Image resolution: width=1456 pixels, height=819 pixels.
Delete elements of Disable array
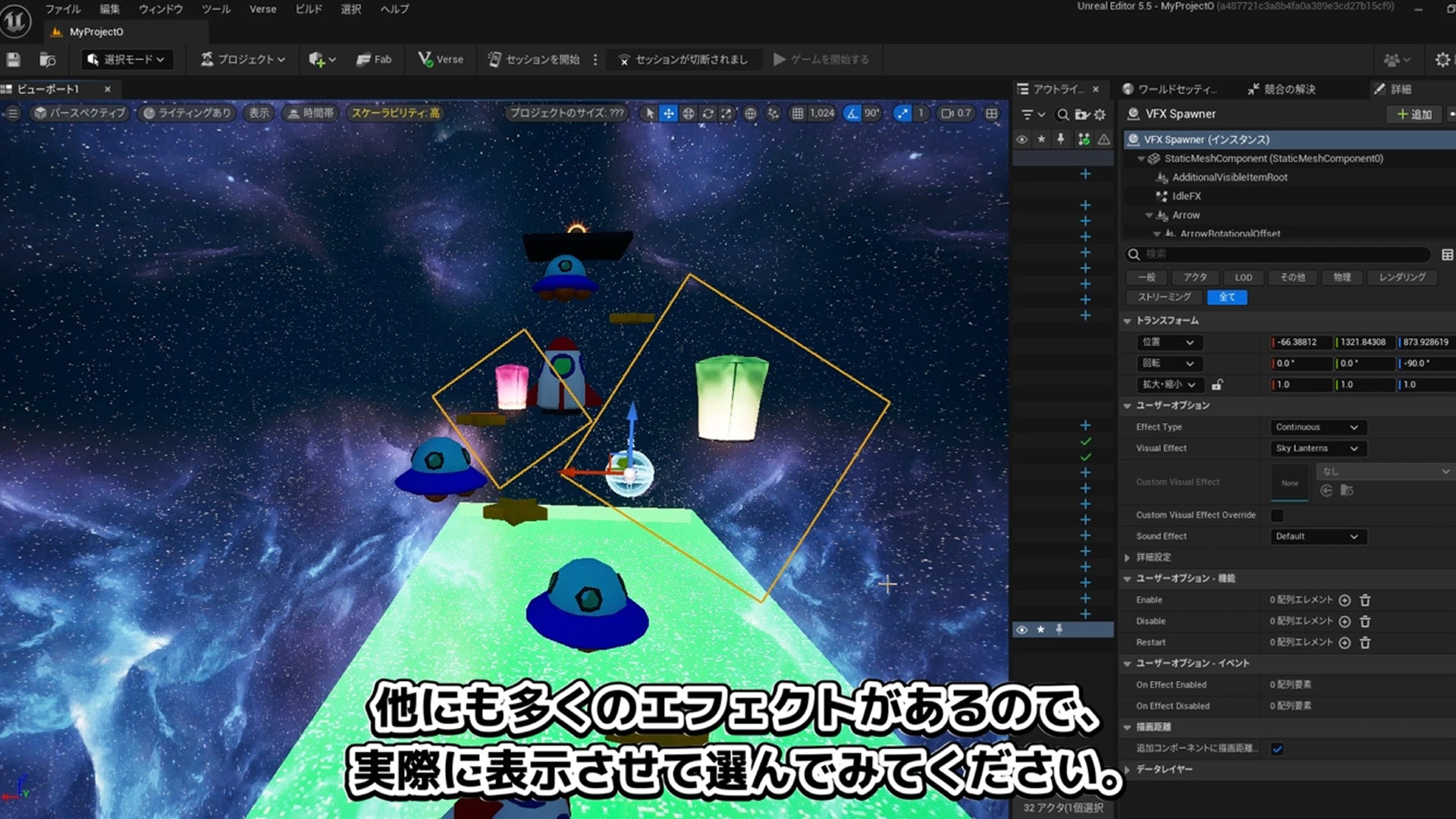click(x=1365, y=621)
